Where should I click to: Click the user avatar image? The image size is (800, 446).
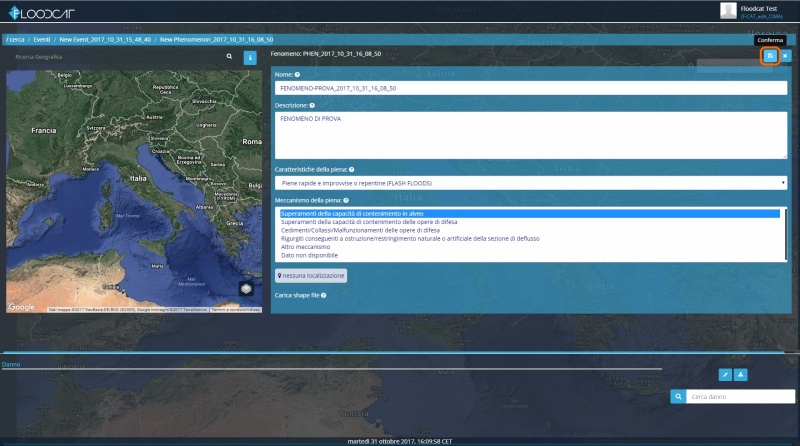coord(728,10)
